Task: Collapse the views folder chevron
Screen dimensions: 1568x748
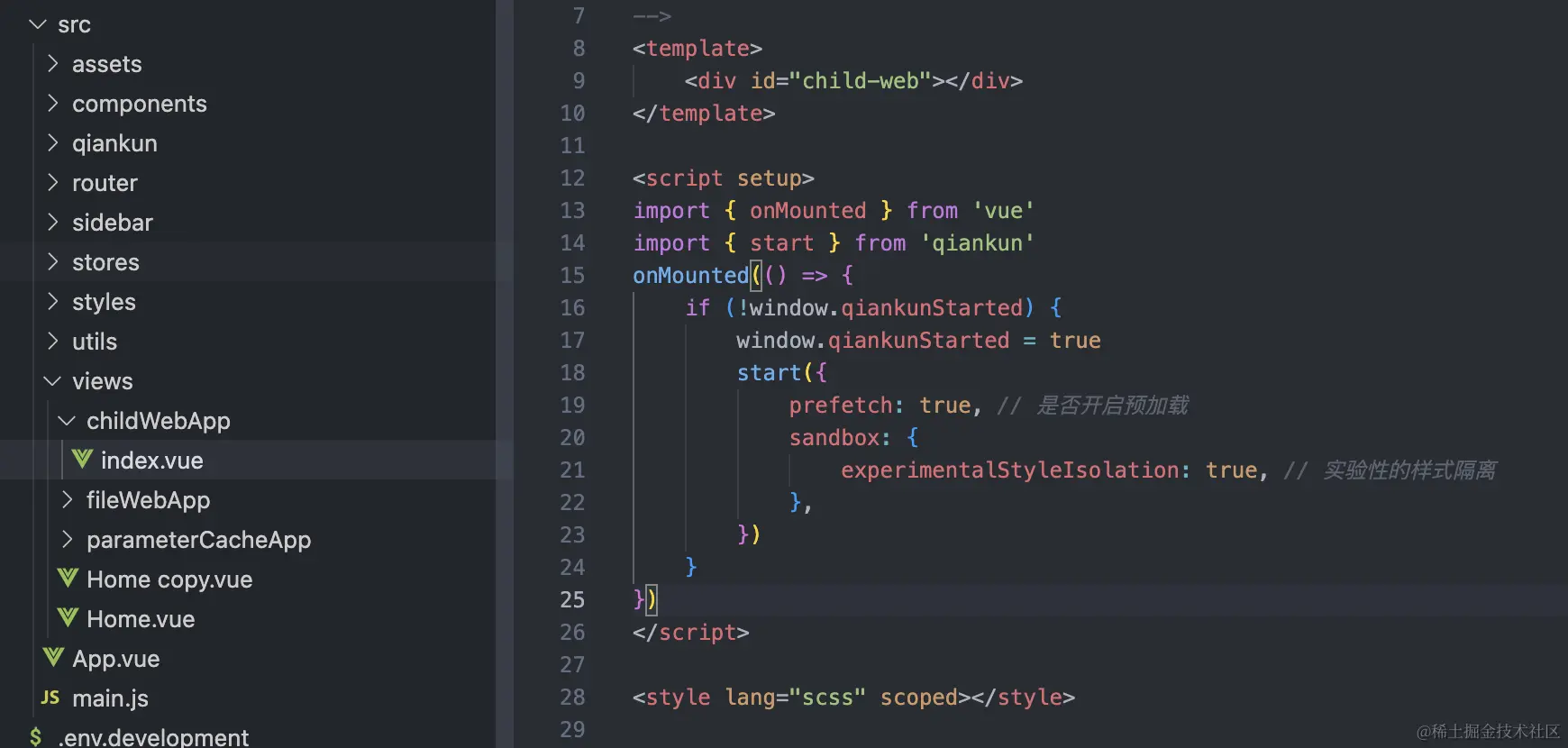Action: [52, 381]
